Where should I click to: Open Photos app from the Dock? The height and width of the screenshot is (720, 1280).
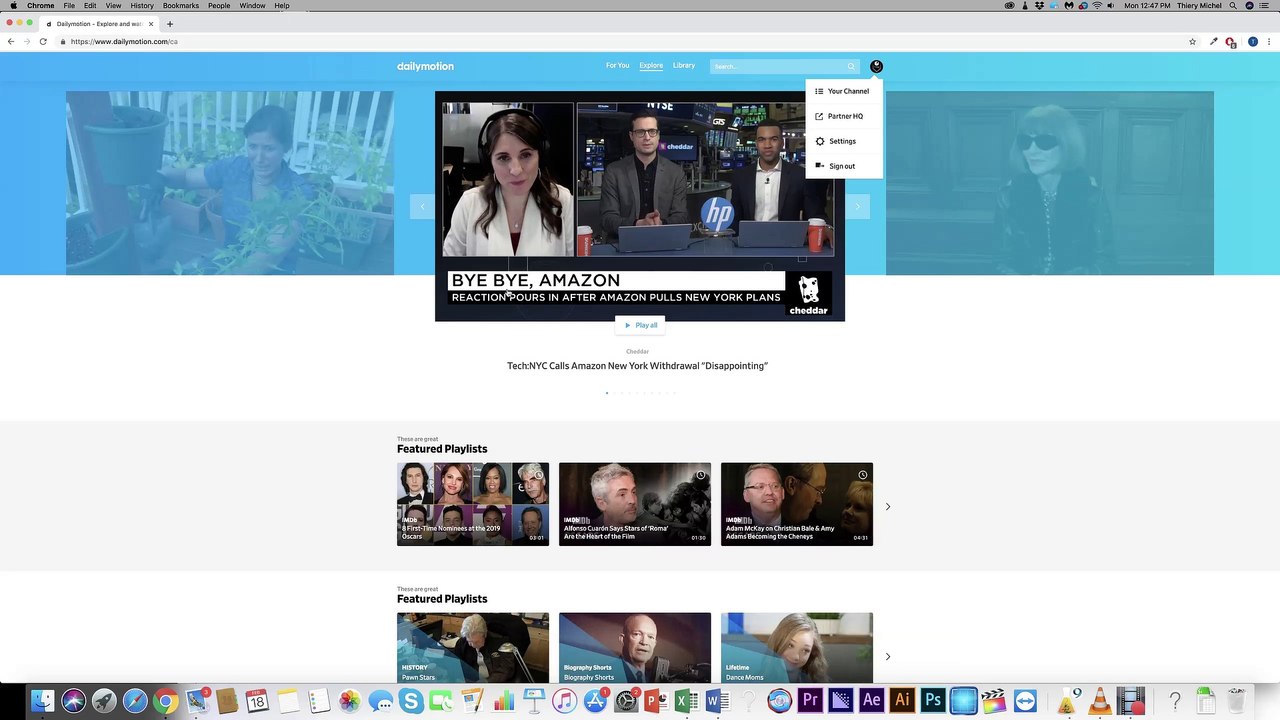click(349, 701)
